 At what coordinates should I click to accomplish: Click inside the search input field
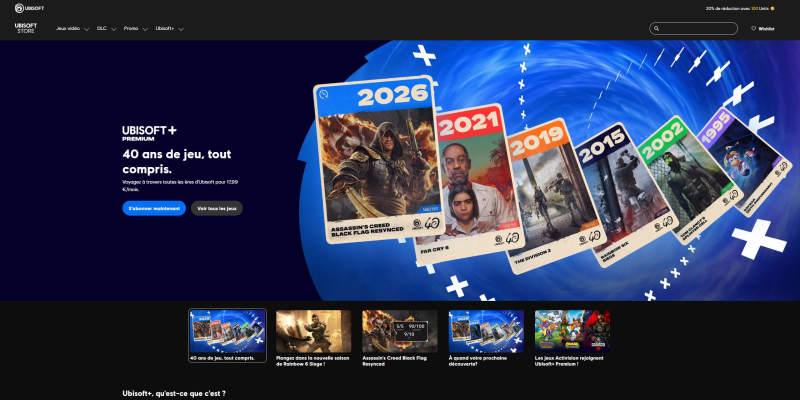coord(693,29)
